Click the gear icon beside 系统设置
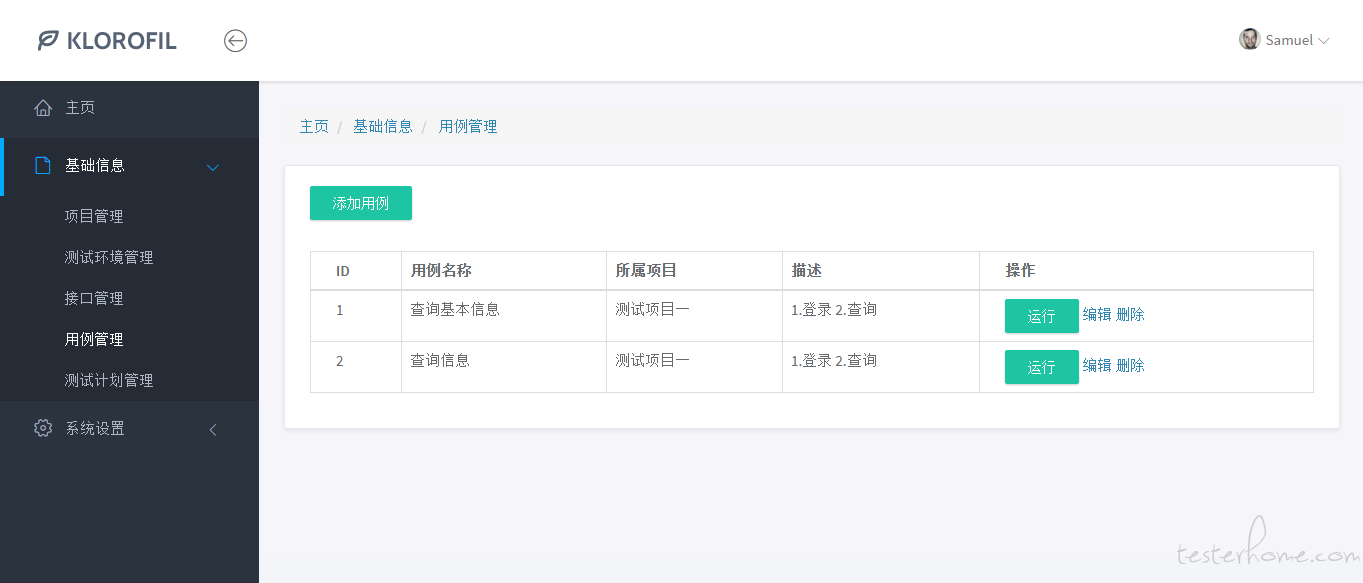The height and width of the screenshot is (583, 1363). (43, 428)
